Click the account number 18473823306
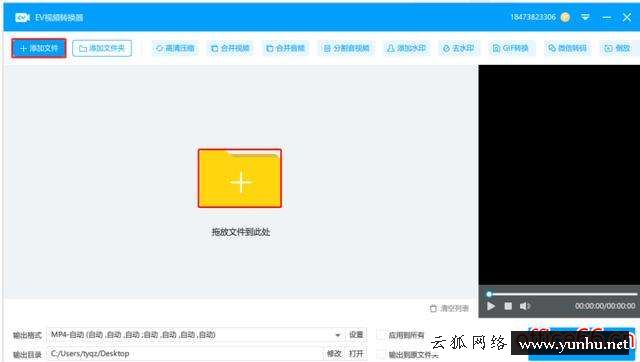The height and width of the screenshot is (362, 640). coord(533,17)
